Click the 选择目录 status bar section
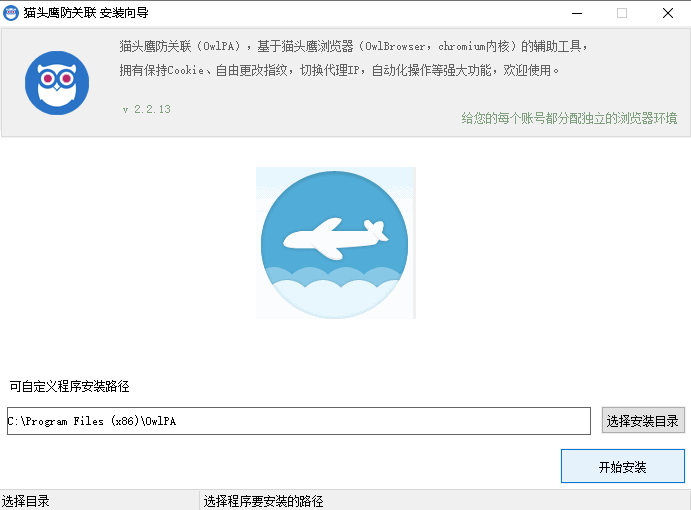 pos(27,501)
